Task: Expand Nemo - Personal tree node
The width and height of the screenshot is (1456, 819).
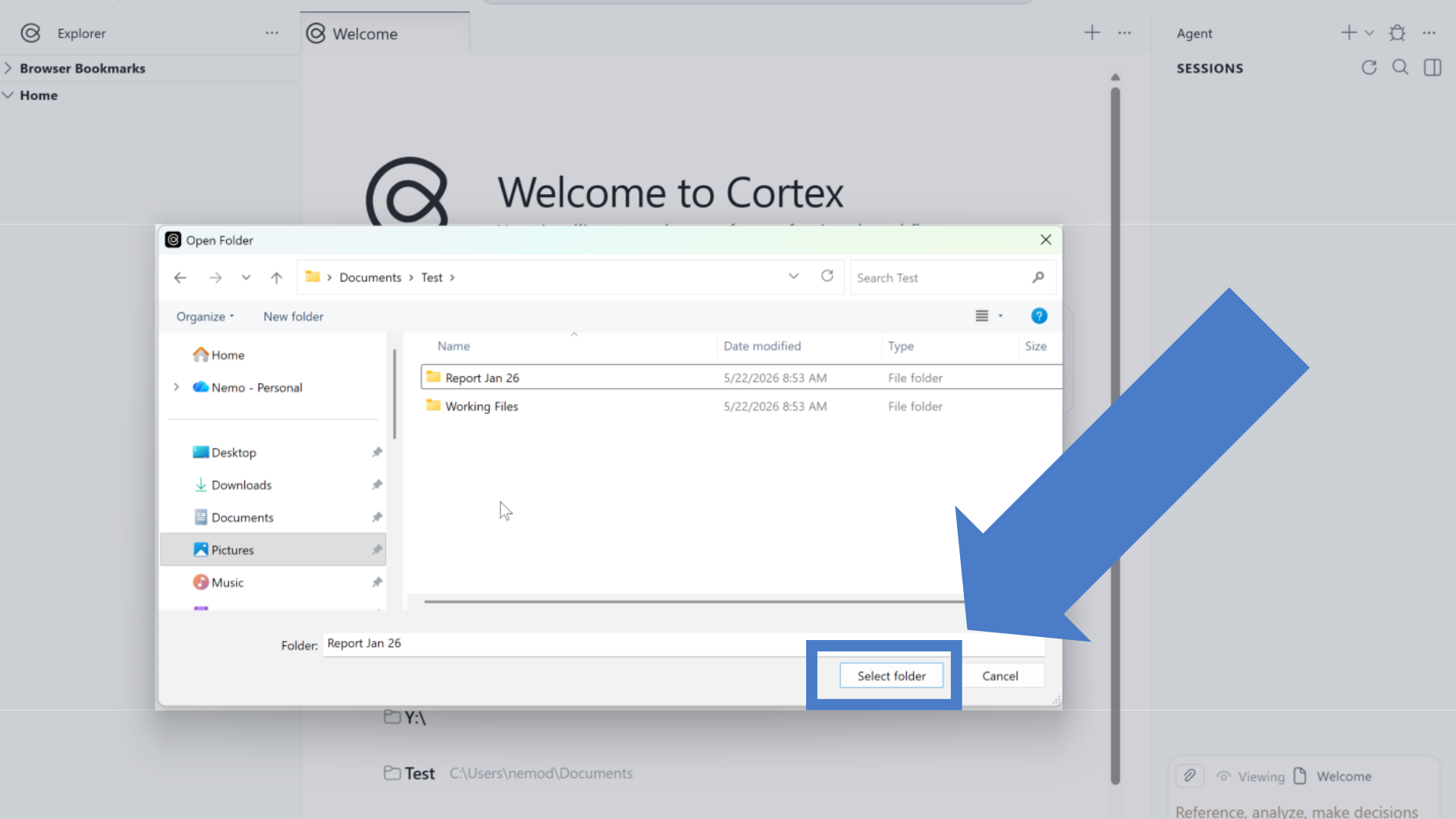Action: pos(176,387)
